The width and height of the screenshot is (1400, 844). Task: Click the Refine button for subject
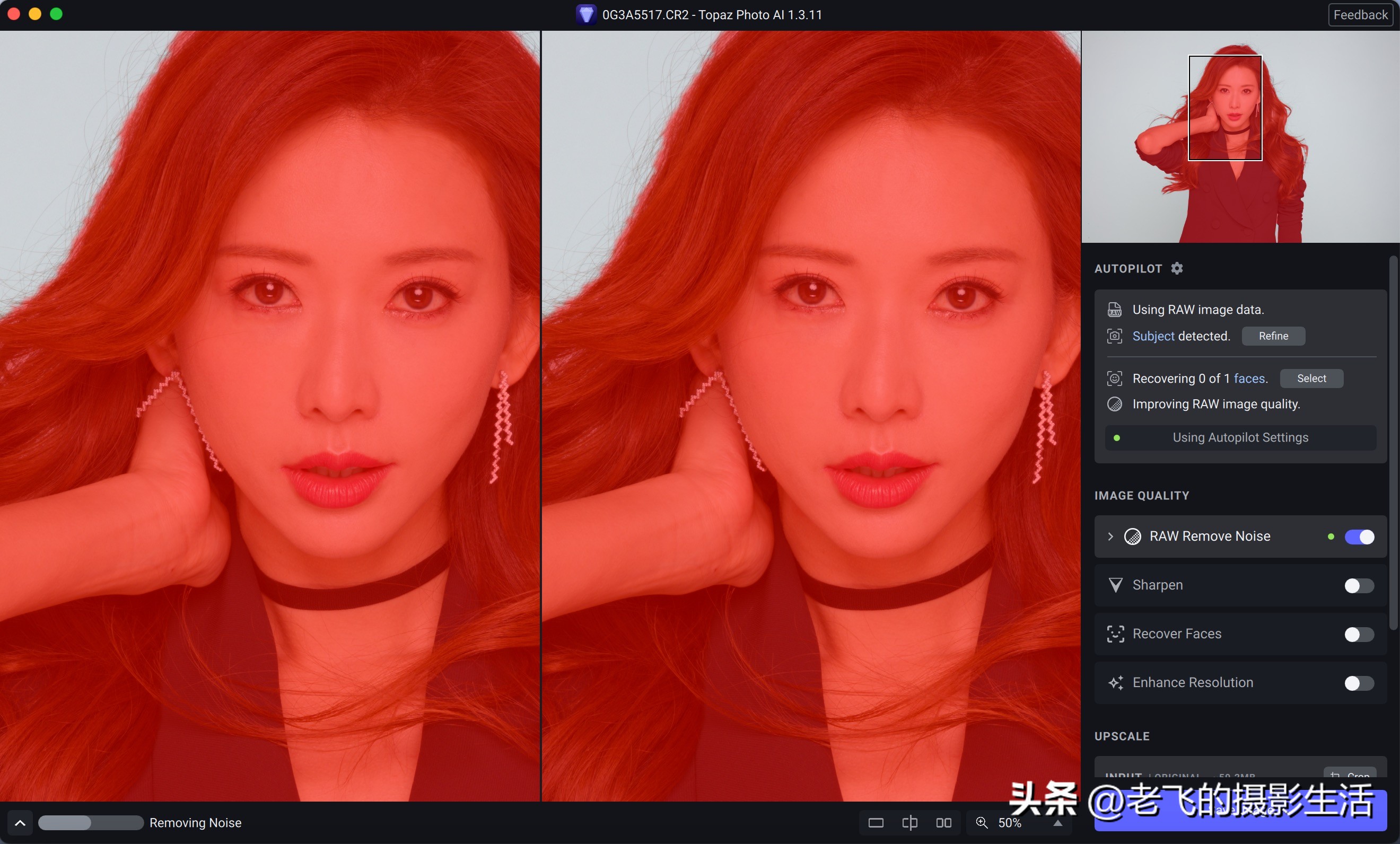click(x=1273, y=336)
